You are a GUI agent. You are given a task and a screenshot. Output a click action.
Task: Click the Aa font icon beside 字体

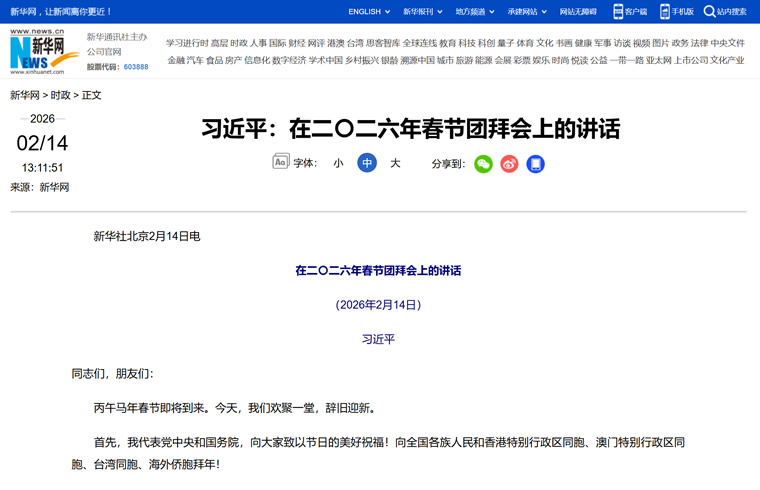281,162
